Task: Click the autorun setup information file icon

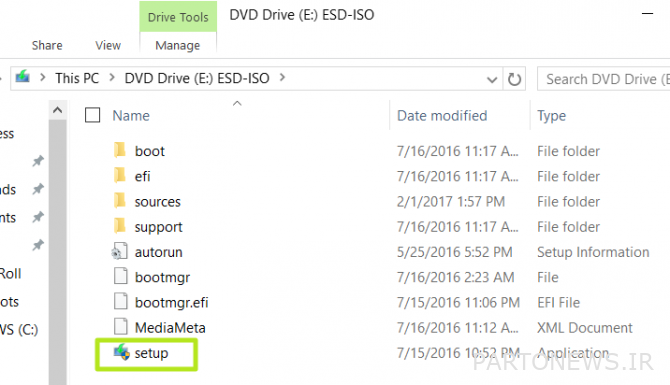Action: click(119, 251)
